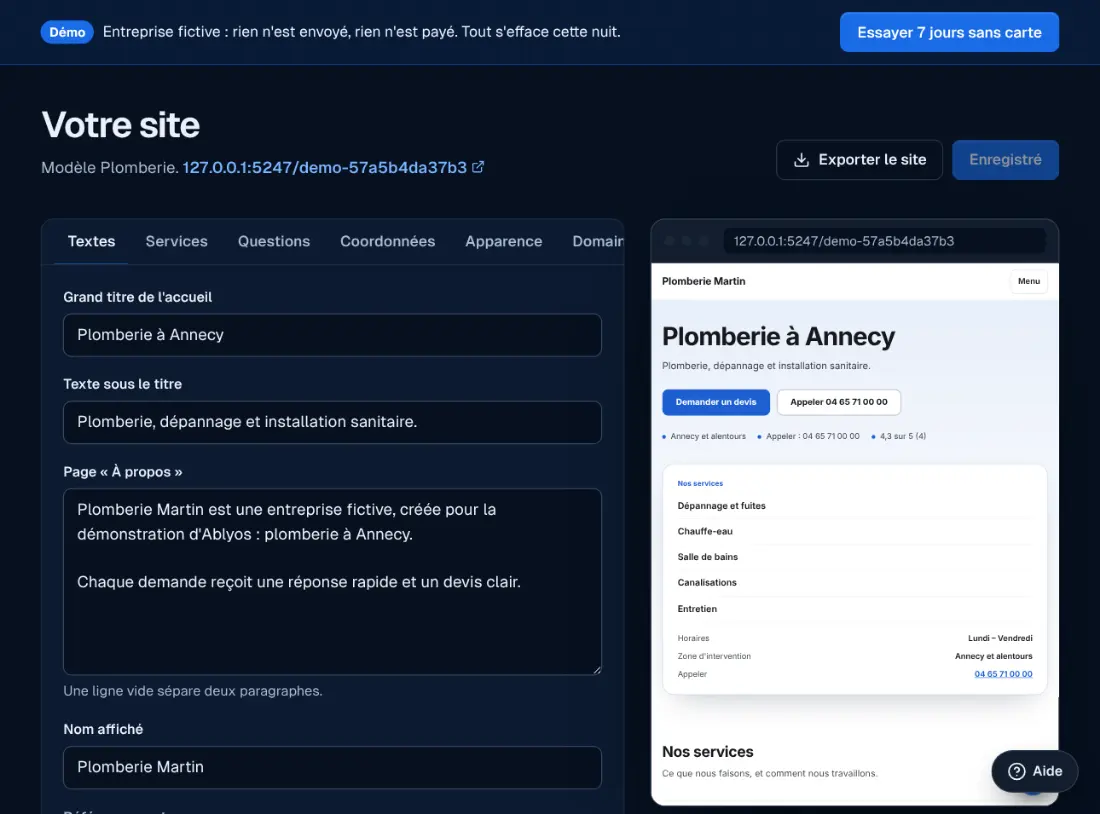Screen dimensions: 1100x814
Task: Focus the Texte sous le titre field
Action: pos(333,422)
